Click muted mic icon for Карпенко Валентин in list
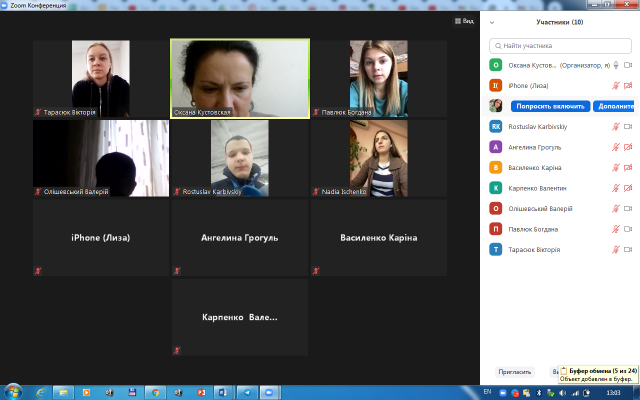The height and width of the screenshot is (400, 640). click(616, 188)
